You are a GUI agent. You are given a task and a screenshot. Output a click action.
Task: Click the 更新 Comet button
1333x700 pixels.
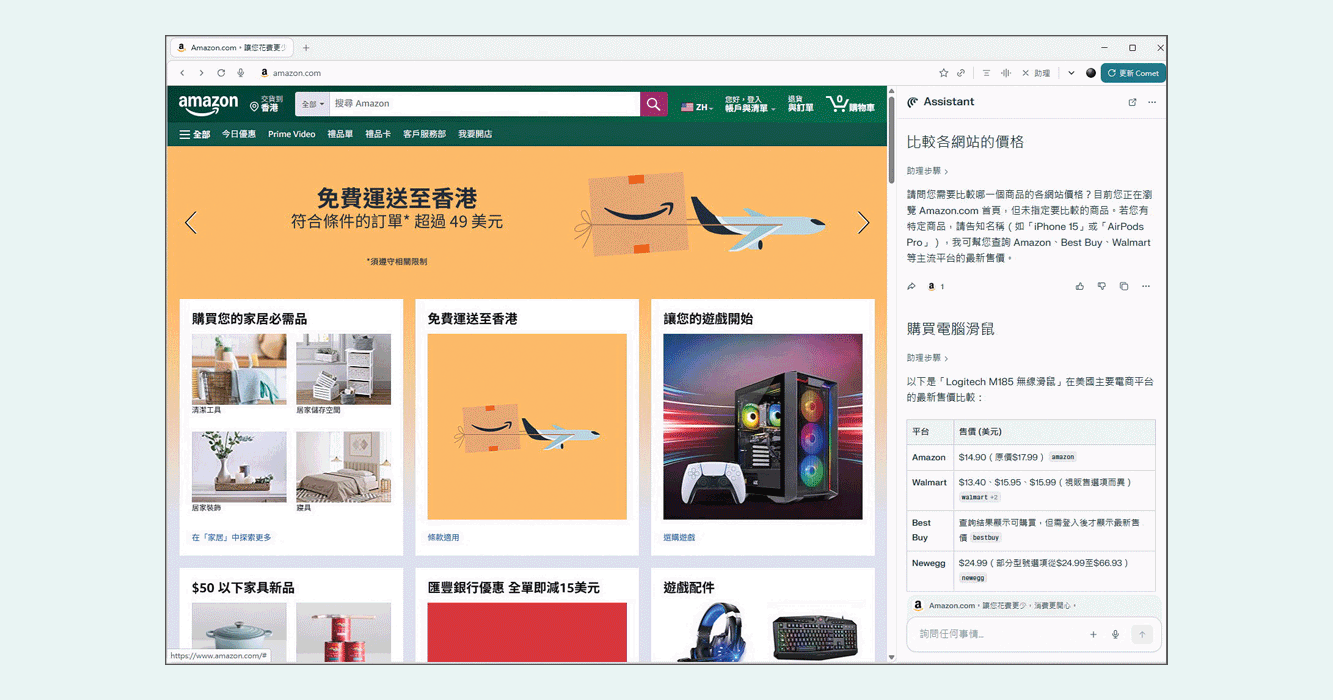pos(1133,73)
